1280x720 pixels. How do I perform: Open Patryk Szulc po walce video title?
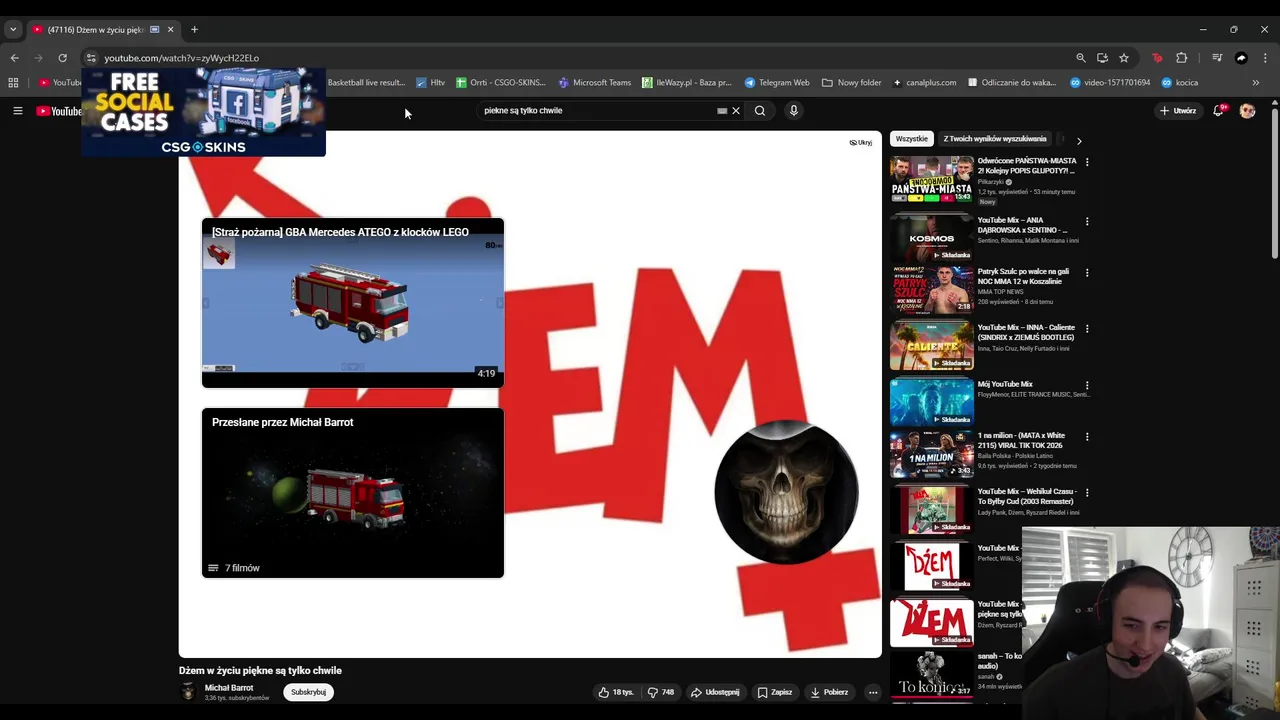click(1023, 276)
